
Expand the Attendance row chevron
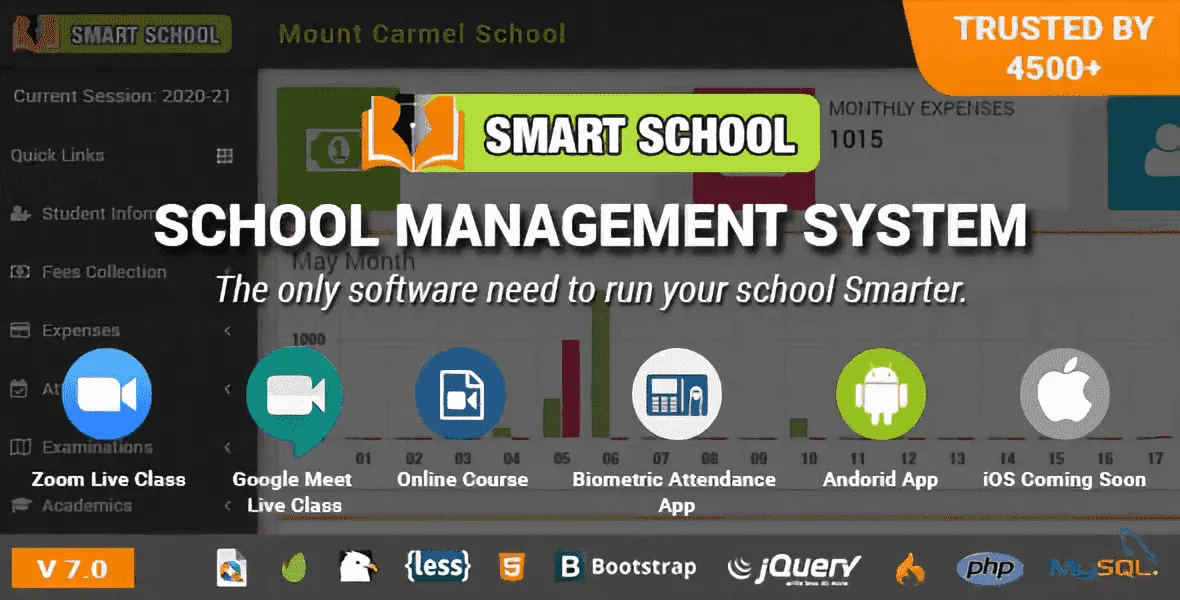(x=227, y=388)
